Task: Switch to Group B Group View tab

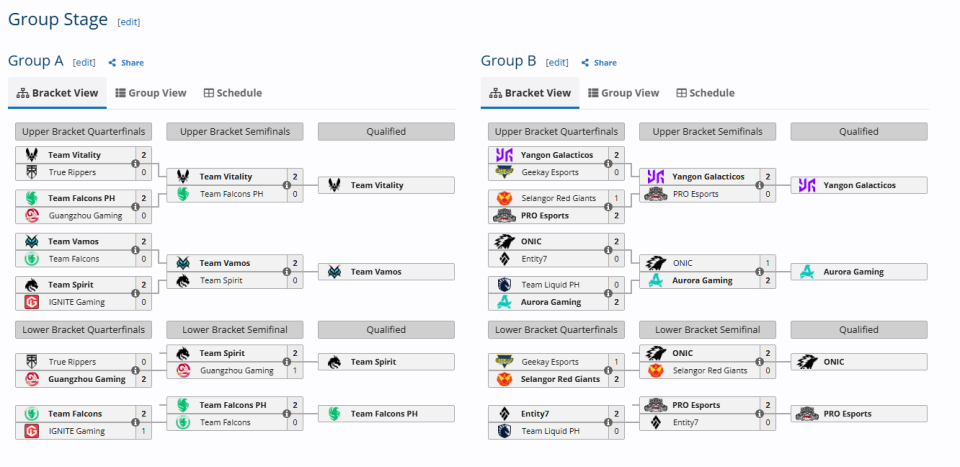Action: (623, 93)
